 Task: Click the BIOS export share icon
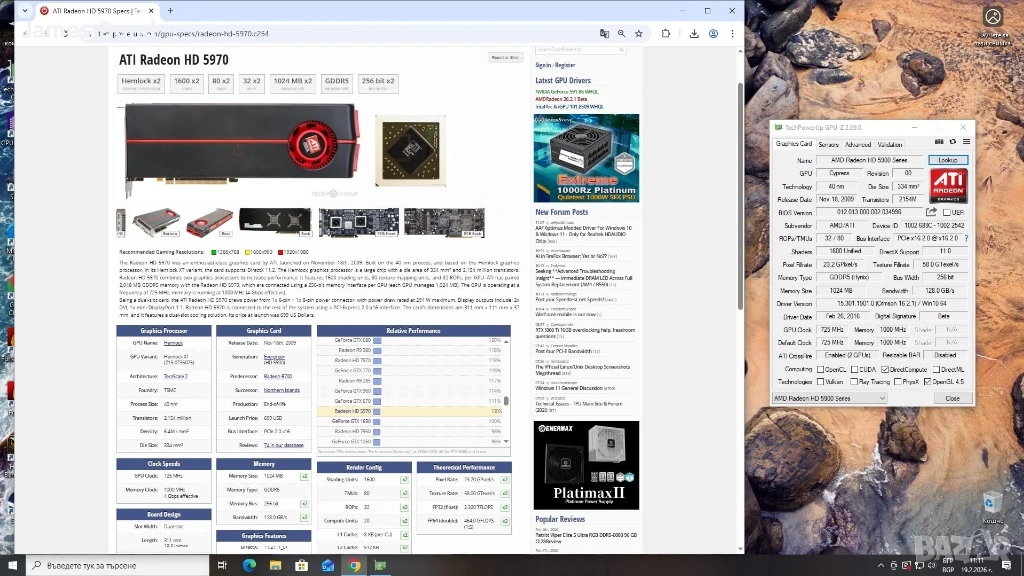[x=932, y=212]
